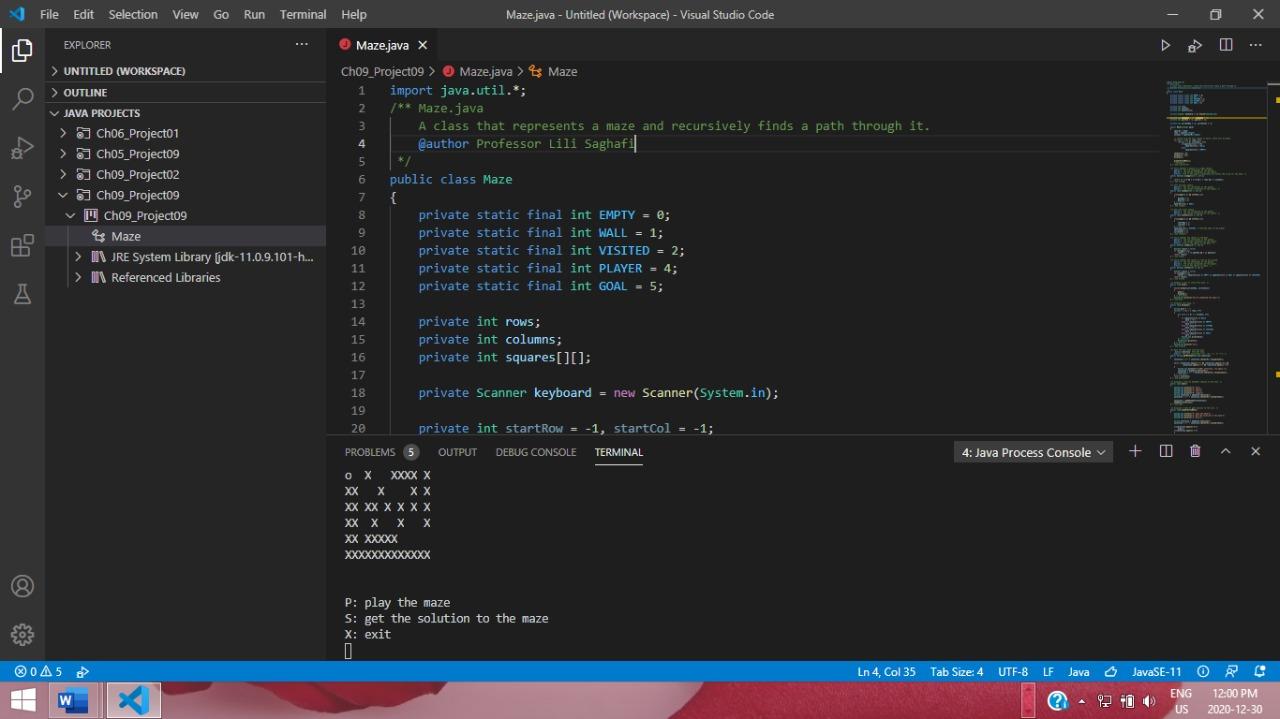
Task: Click the info circle icon in status bar
Action: pyautogui.click(x=1203, y=672)
